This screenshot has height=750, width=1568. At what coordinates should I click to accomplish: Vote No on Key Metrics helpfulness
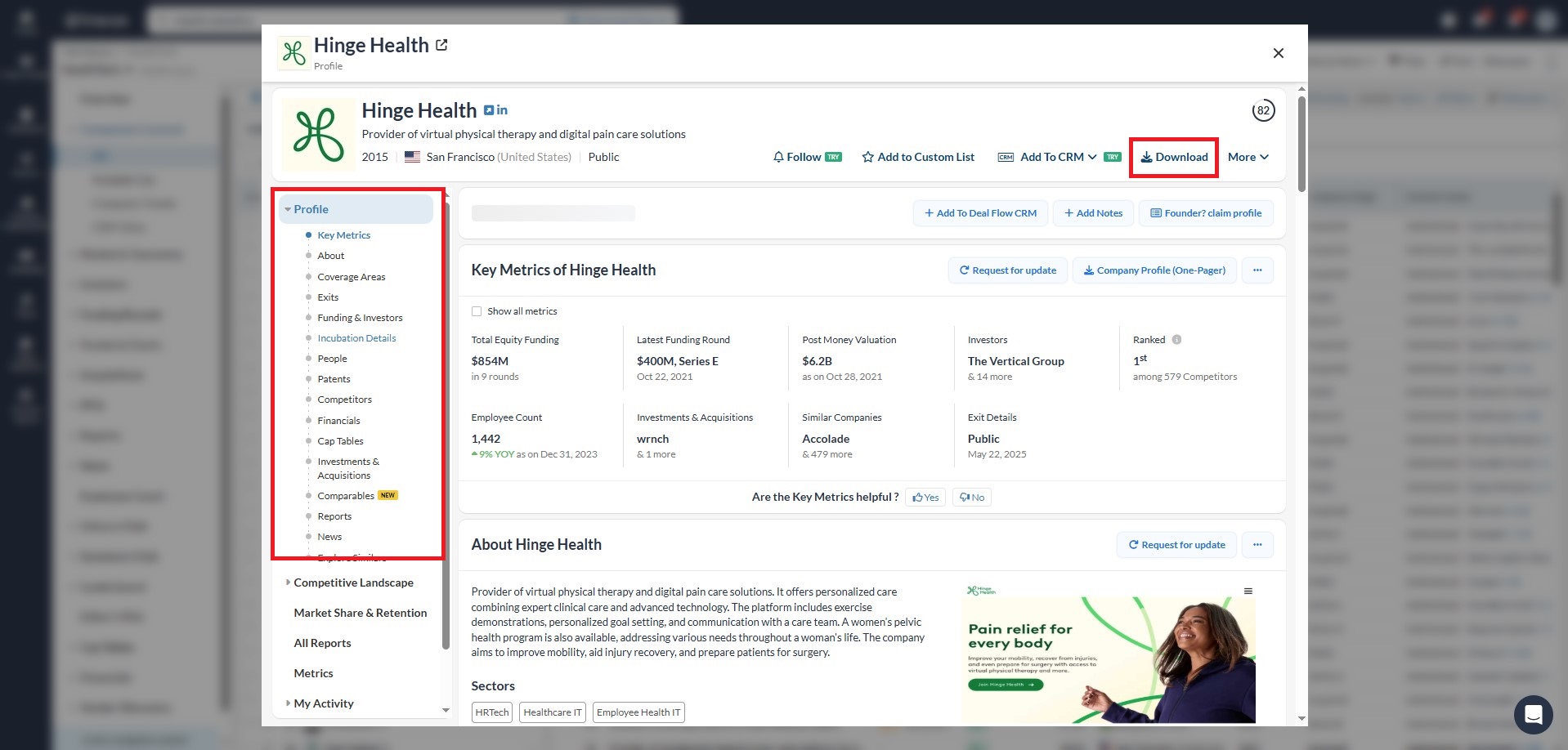(x=972, y=498)
